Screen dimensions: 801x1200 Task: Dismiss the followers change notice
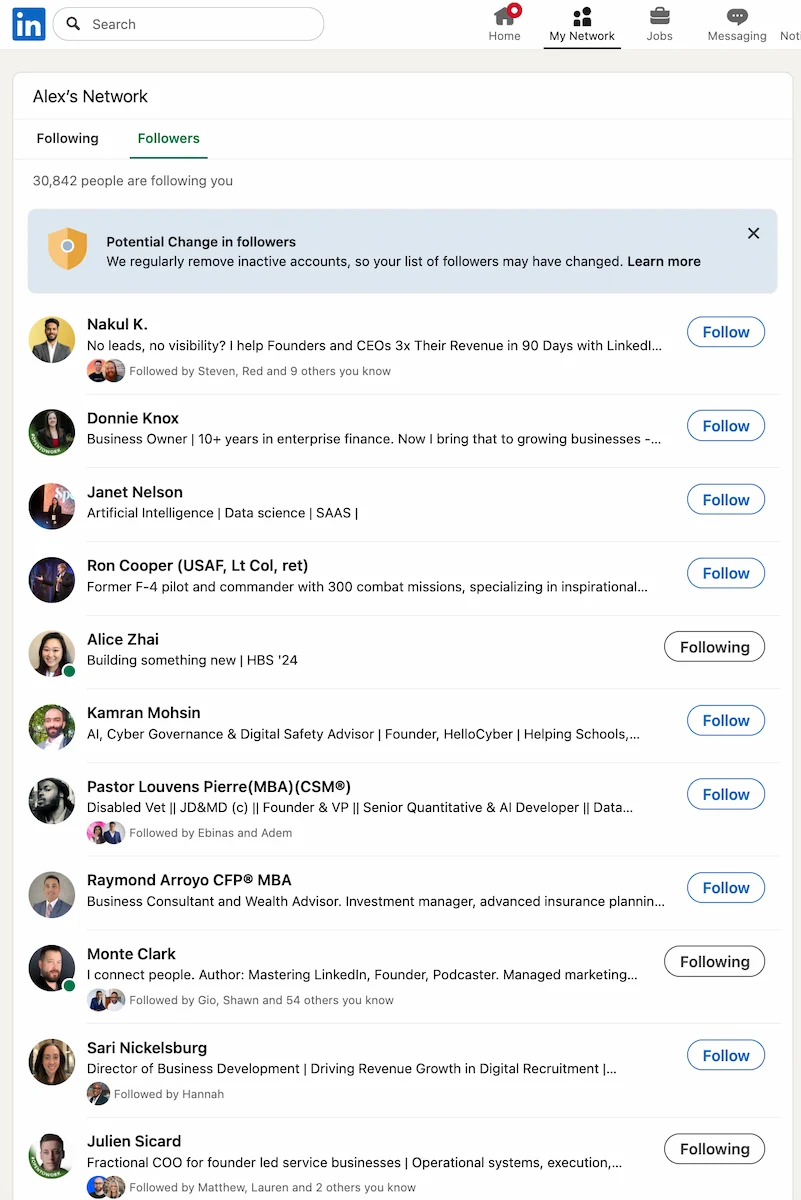coord(753,233)
